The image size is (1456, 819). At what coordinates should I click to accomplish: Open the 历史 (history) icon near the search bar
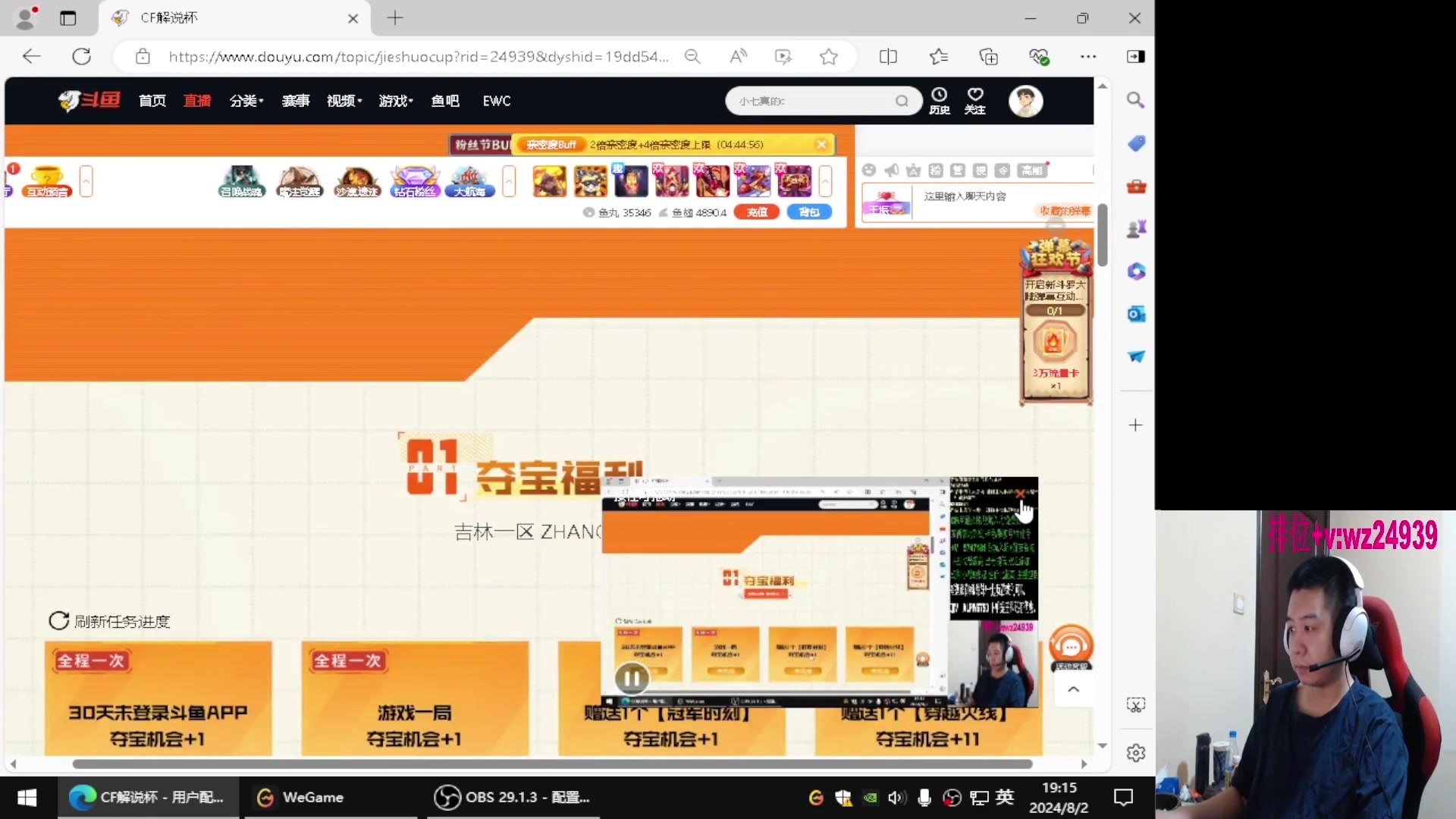[940, 100]
